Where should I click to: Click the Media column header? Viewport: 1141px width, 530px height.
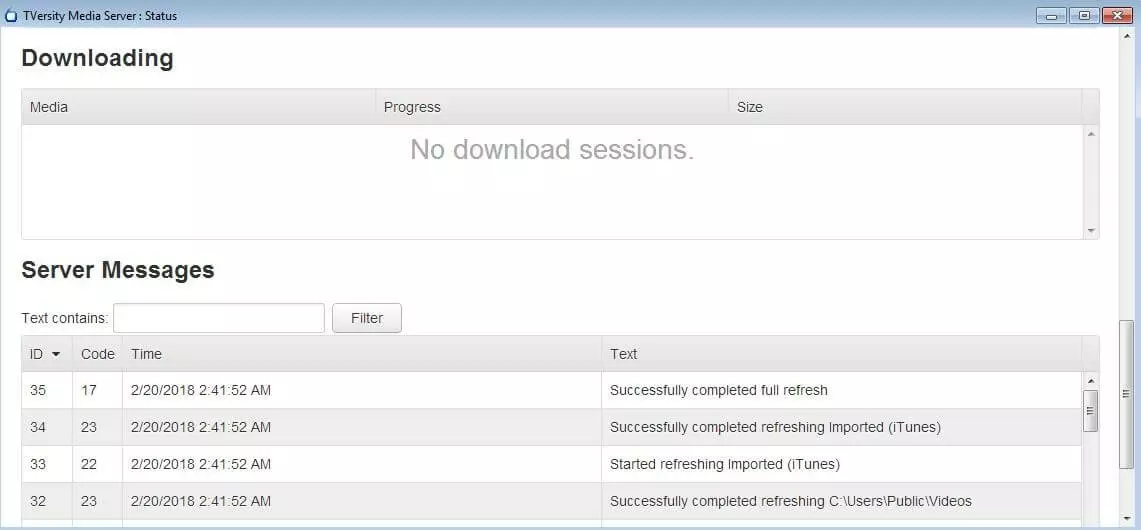198,107
